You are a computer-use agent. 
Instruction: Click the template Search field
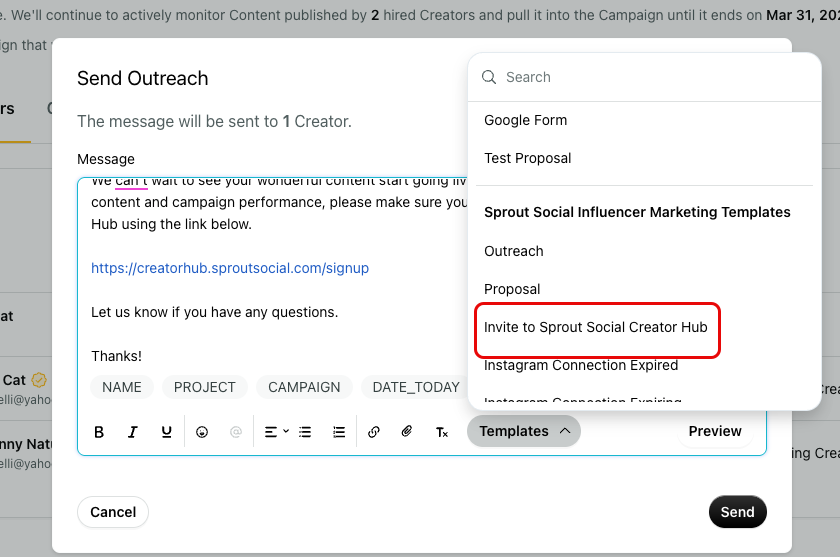tap(644, 77)
